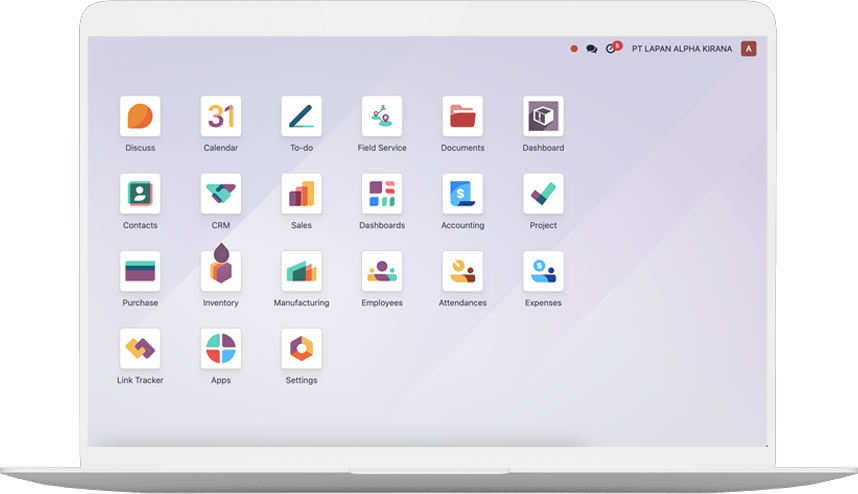The image size is (858, 494).
Task: Click the chat conversations icon in top bar
Action: (x=592, y=49)
